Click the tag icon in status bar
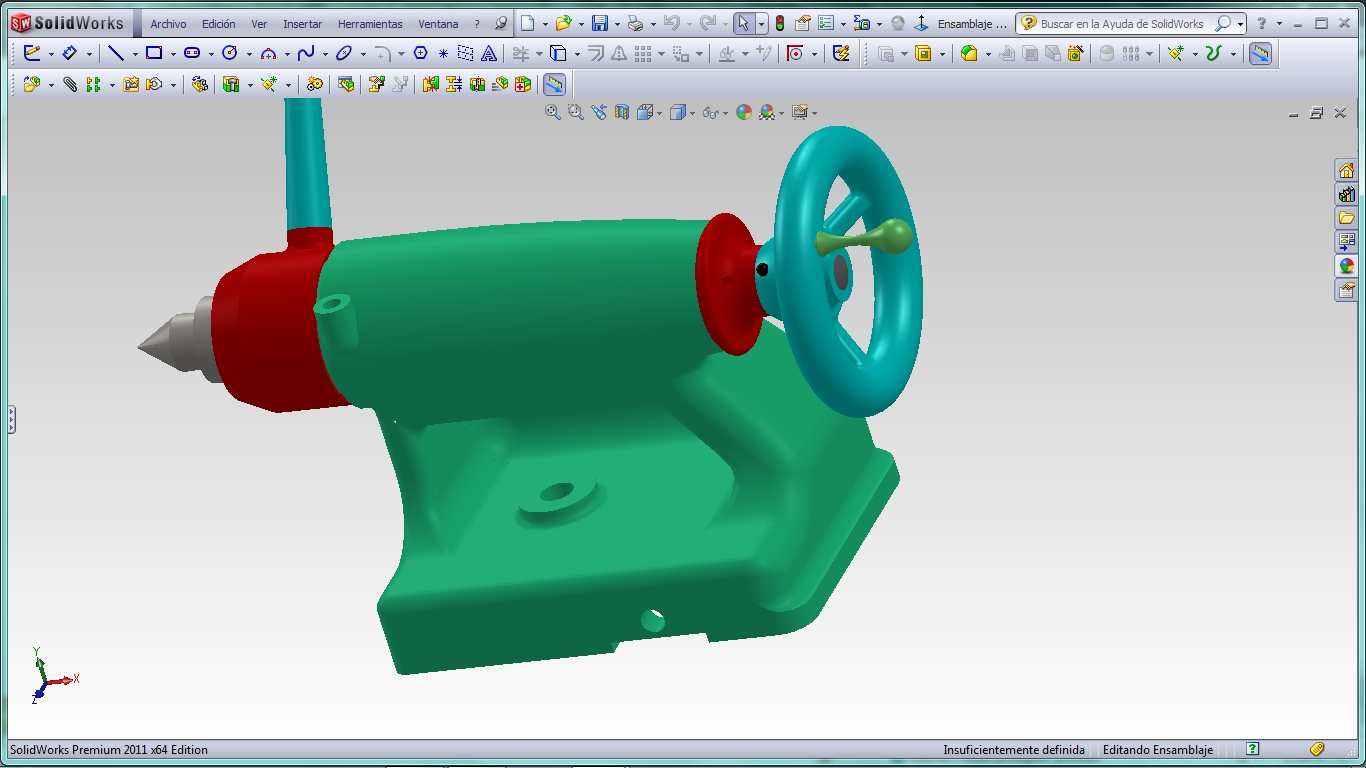1366x768 pixels. [1317, 749]
